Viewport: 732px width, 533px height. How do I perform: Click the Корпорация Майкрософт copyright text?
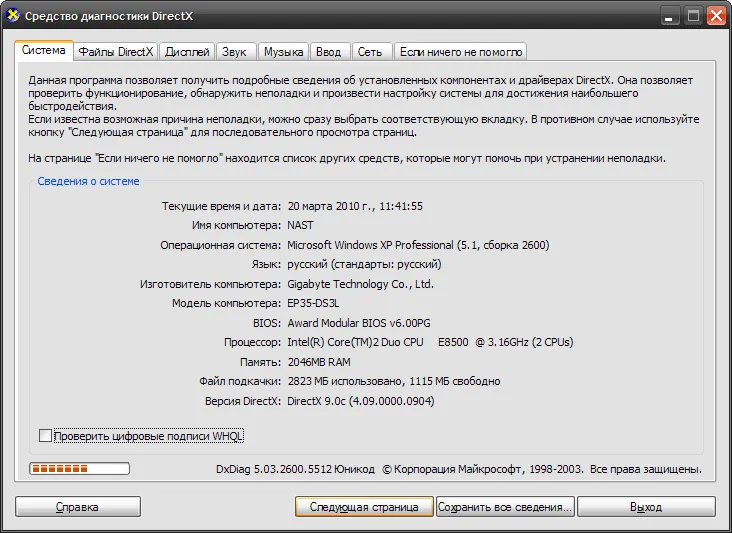pos(483,469)
